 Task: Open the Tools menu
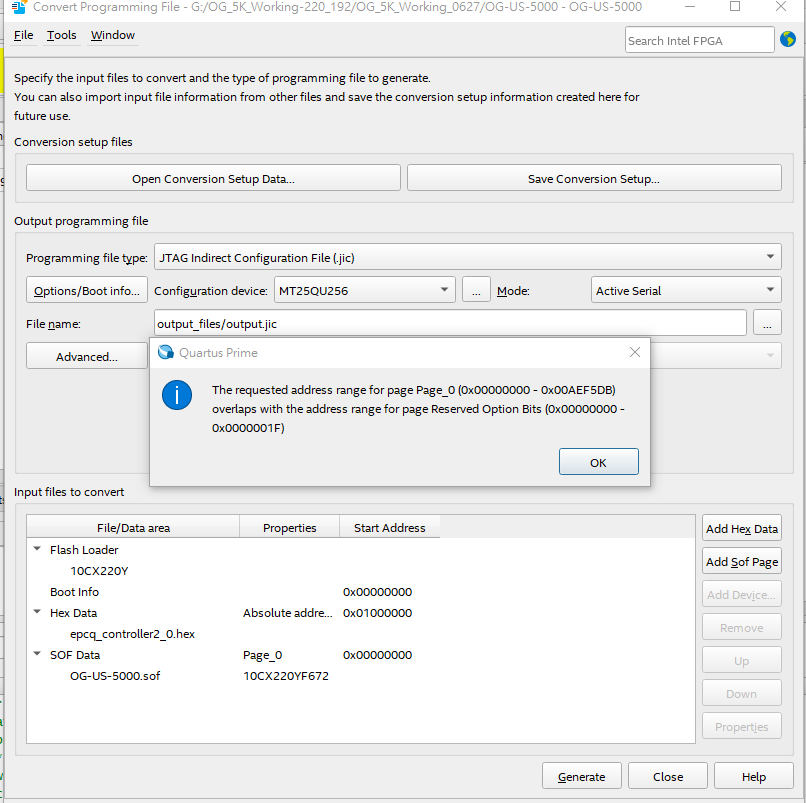coord(62,35)
